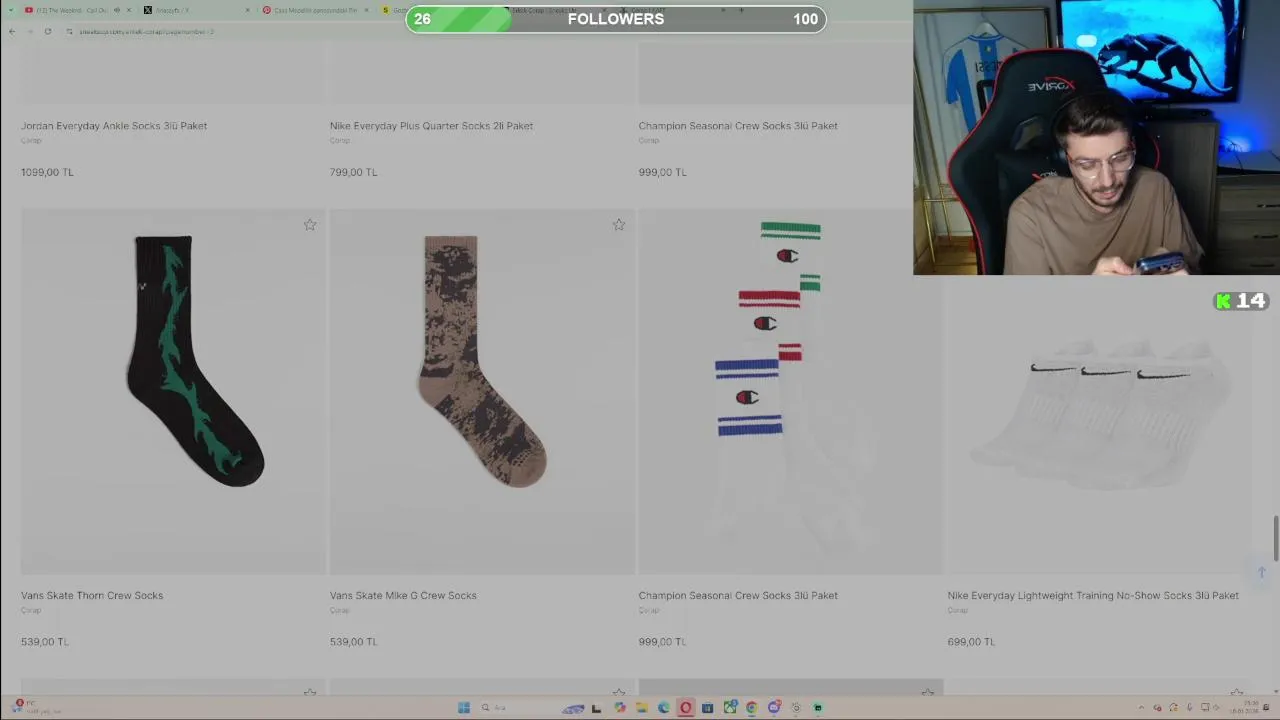This screenshot has height=720, width=1280.
Task: Add Vans Skate Thorn Crew Socks to favorites star
Action: tap(310, 225)
